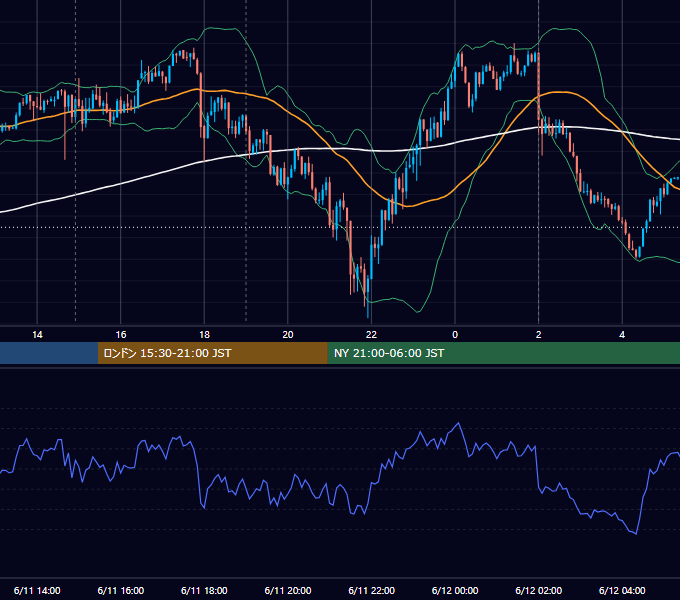Click the '6/12 02:00' date label
The width and height of the screenshot is (680, 600).
click(539, 590)
